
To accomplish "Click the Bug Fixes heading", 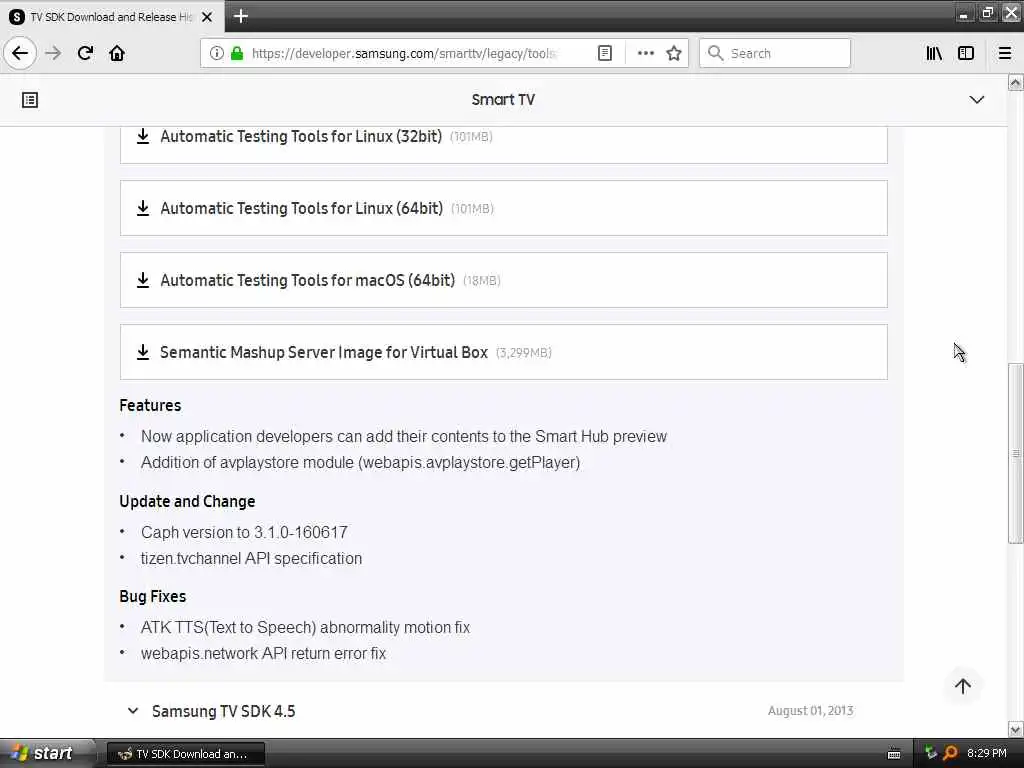I will 152,596.
